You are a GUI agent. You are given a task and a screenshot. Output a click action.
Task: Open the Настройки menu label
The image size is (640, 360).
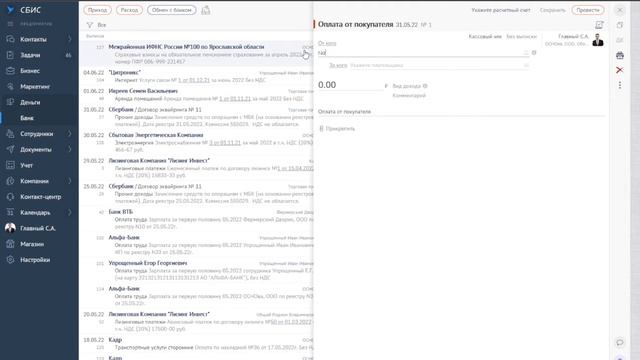coord(35,260)
